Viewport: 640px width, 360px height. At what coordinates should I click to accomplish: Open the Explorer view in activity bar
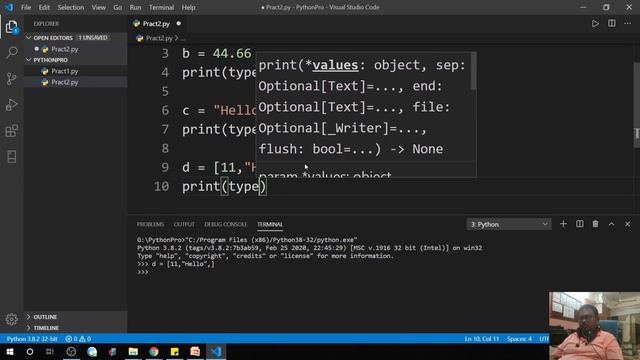pos(11,27)
